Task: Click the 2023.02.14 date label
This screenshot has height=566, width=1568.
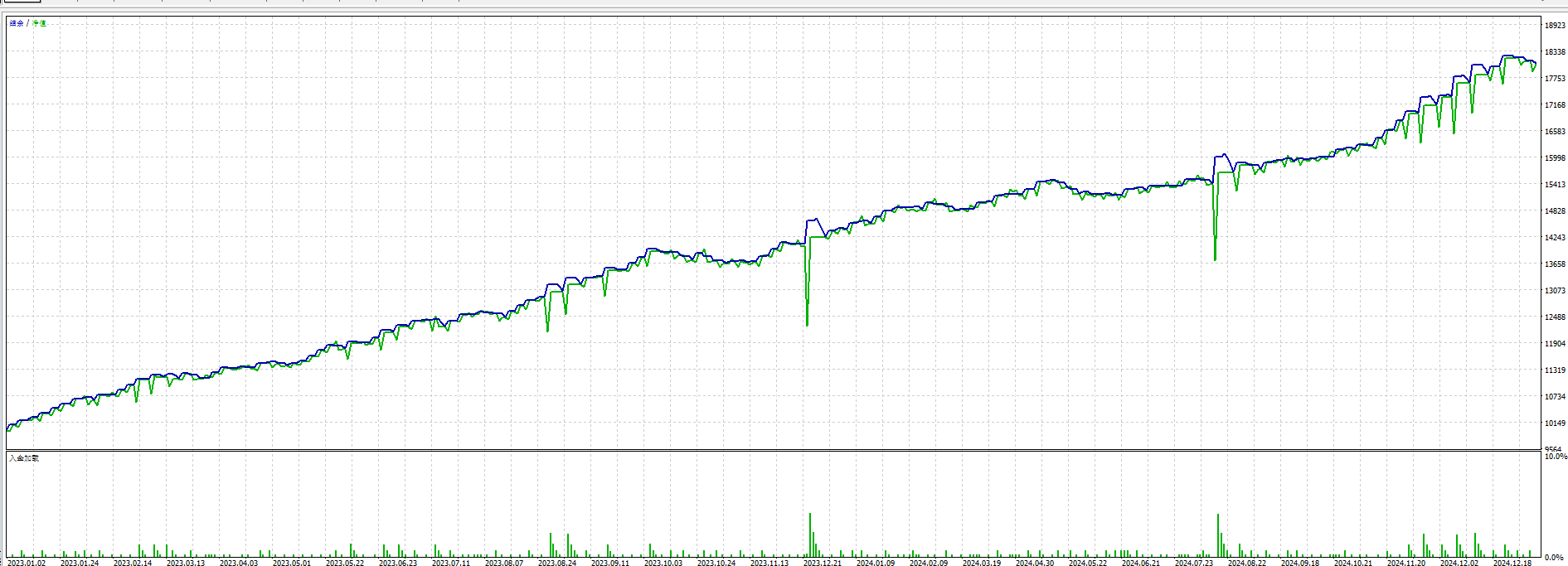Action: (133, 563)
